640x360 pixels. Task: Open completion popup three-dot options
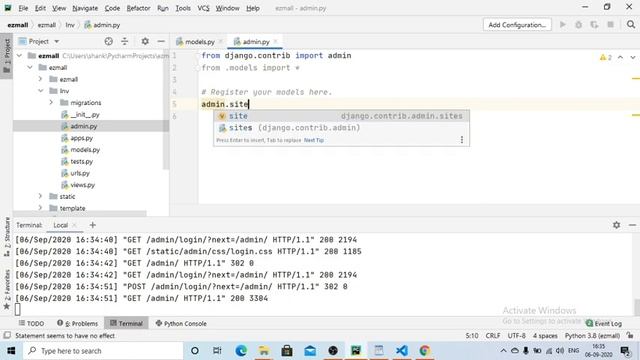pyautogui.click(x=462, y=140)
